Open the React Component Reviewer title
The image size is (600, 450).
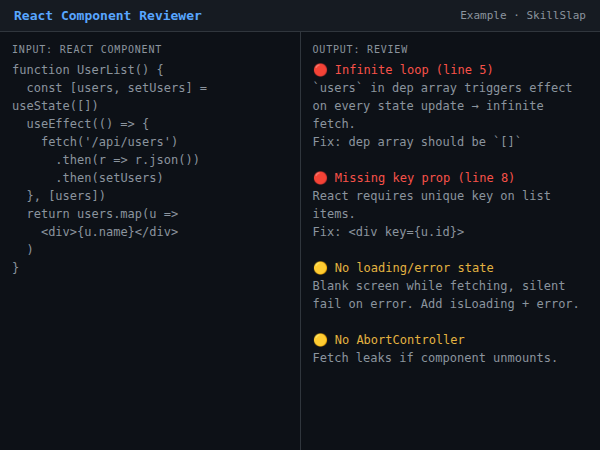click(107, 16)
